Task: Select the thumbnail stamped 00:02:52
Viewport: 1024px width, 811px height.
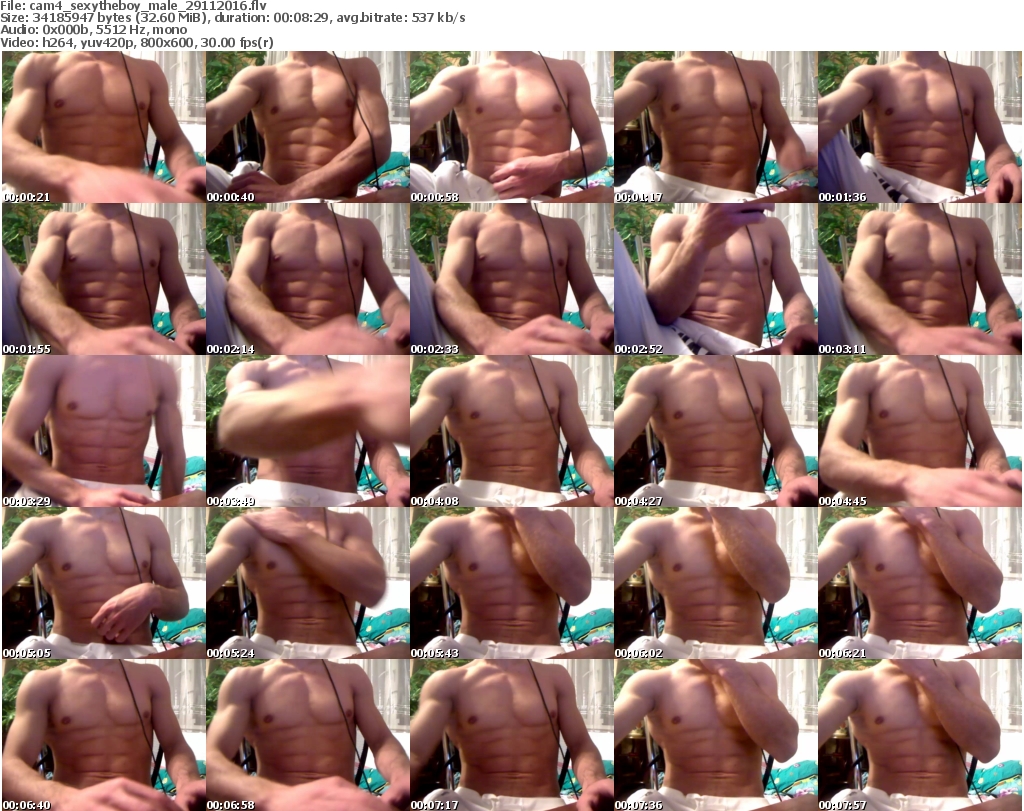Action: pyautogui.click(x=716, y=279)
